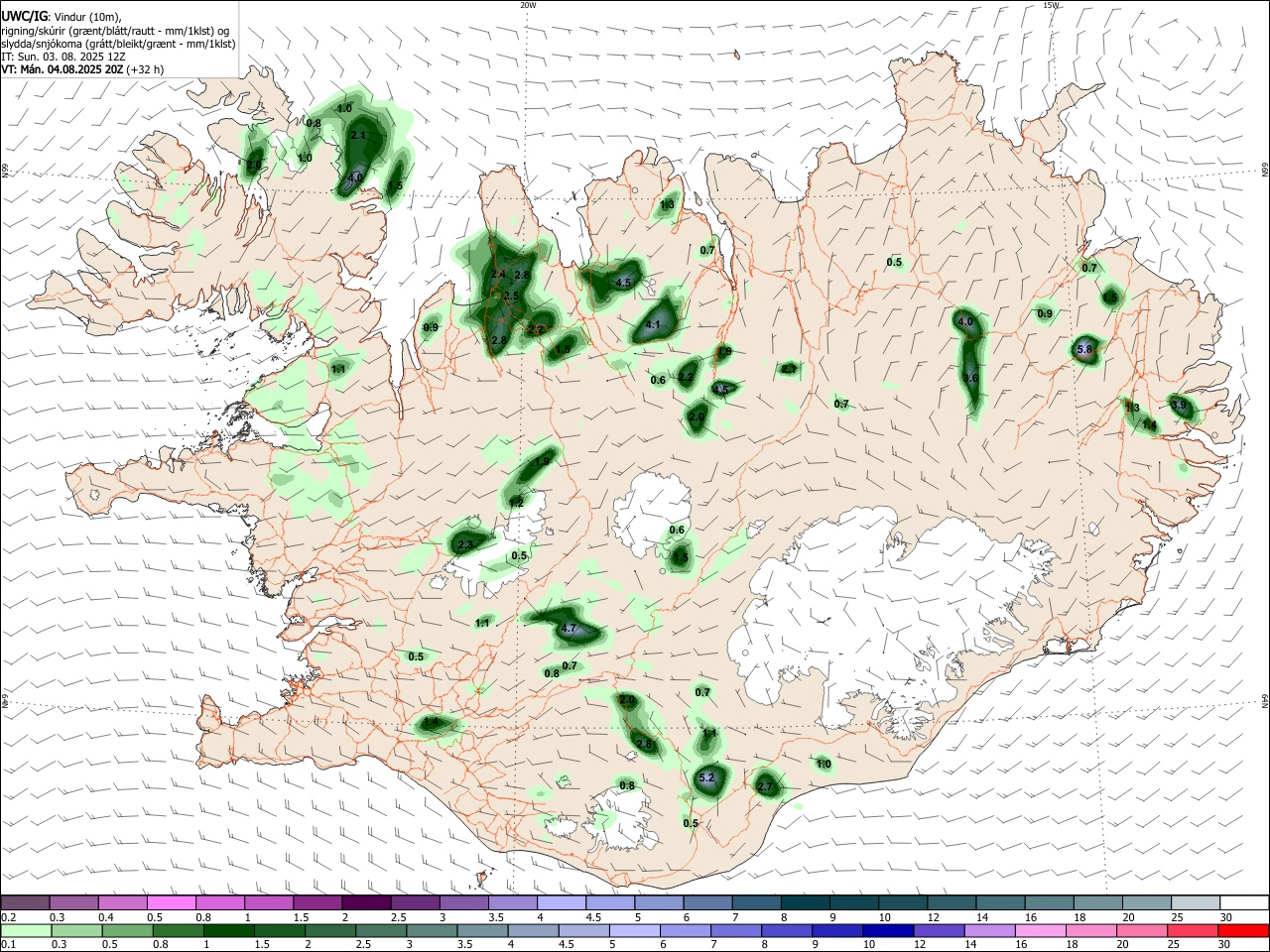Pick the dark navy blue swatch between 10 and 12
The width and height of the screenshot is (1270, 952).
886,931
